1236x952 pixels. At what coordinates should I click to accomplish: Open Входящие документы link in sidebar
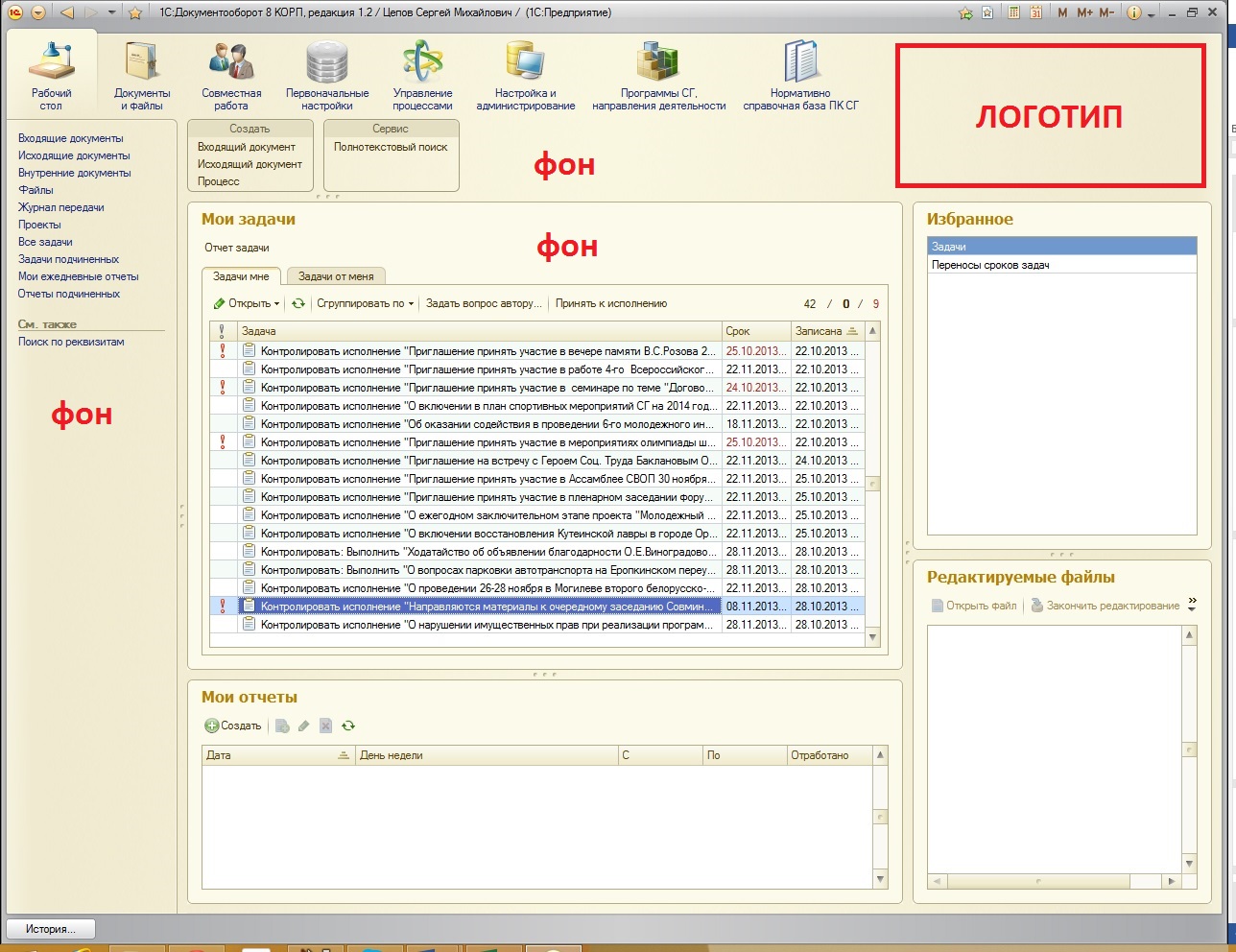[71, 138]
